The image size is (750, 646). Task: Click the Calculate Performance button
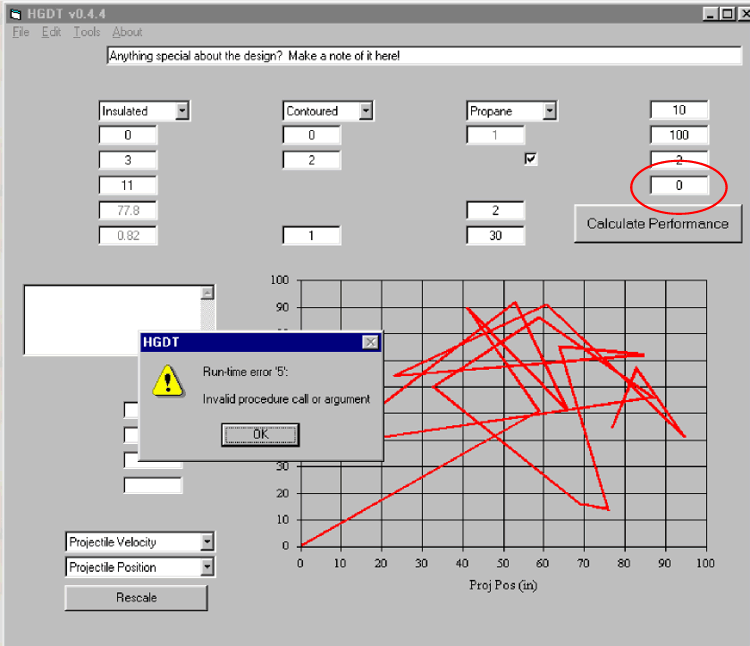point(657,224)
